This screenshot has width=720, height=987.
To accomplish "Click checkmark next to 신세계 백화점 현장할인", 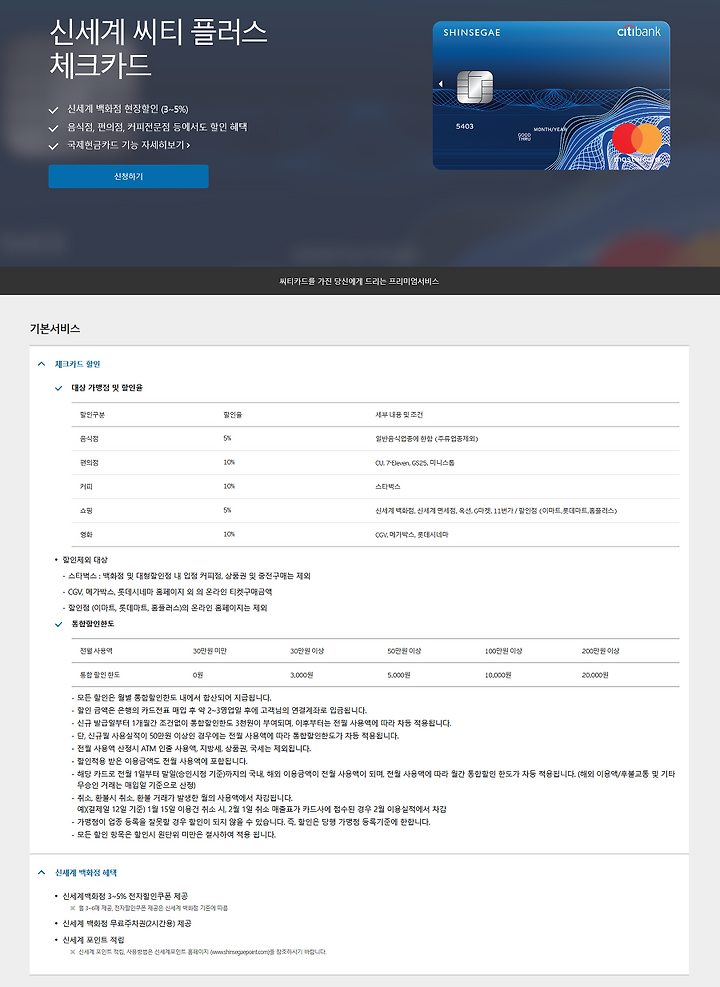I will pos(53,110).
